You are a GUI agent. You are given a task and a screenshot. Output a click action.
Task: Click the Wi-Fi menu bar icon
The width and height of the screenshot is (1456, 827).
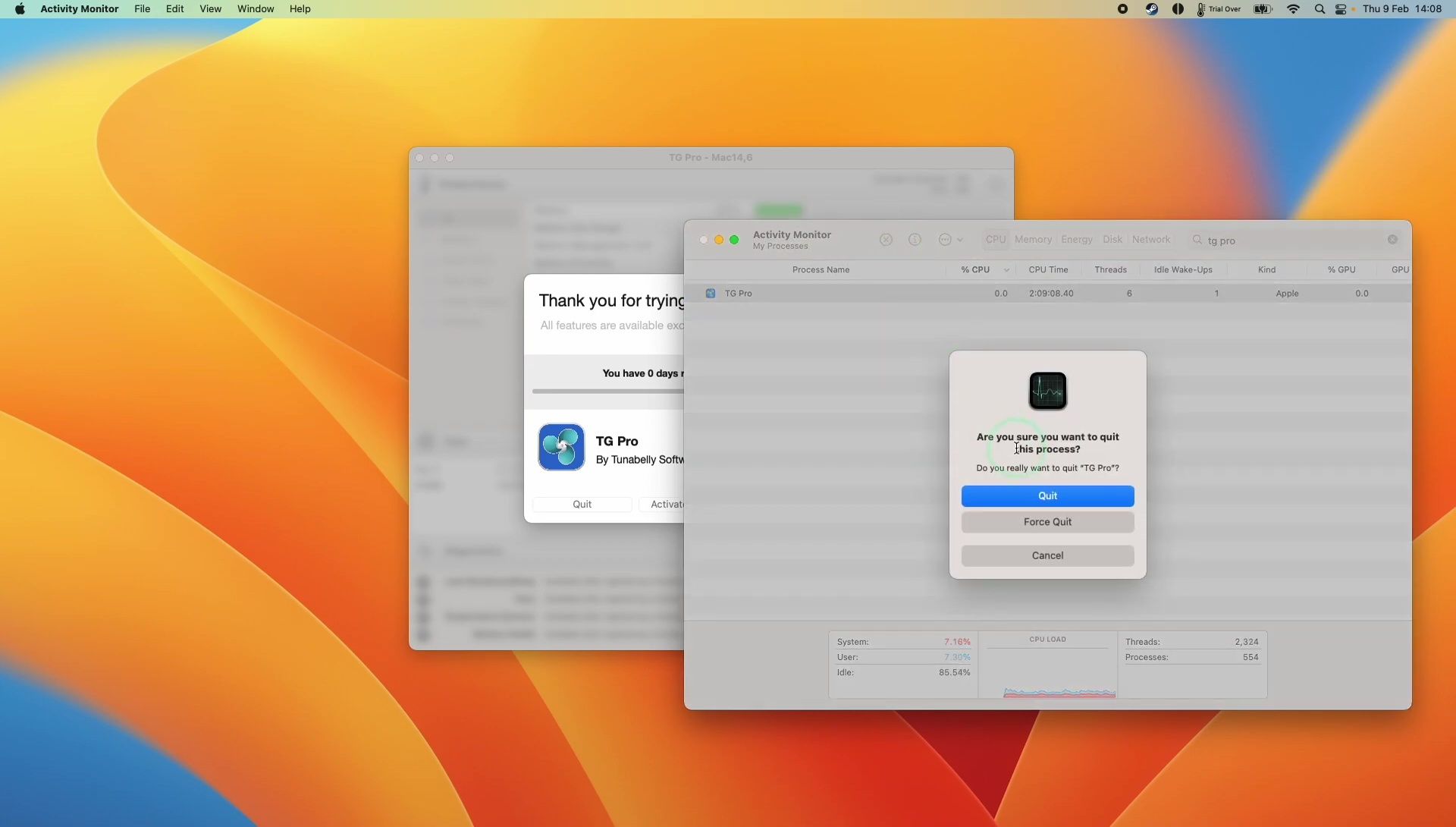[1294, 9]
